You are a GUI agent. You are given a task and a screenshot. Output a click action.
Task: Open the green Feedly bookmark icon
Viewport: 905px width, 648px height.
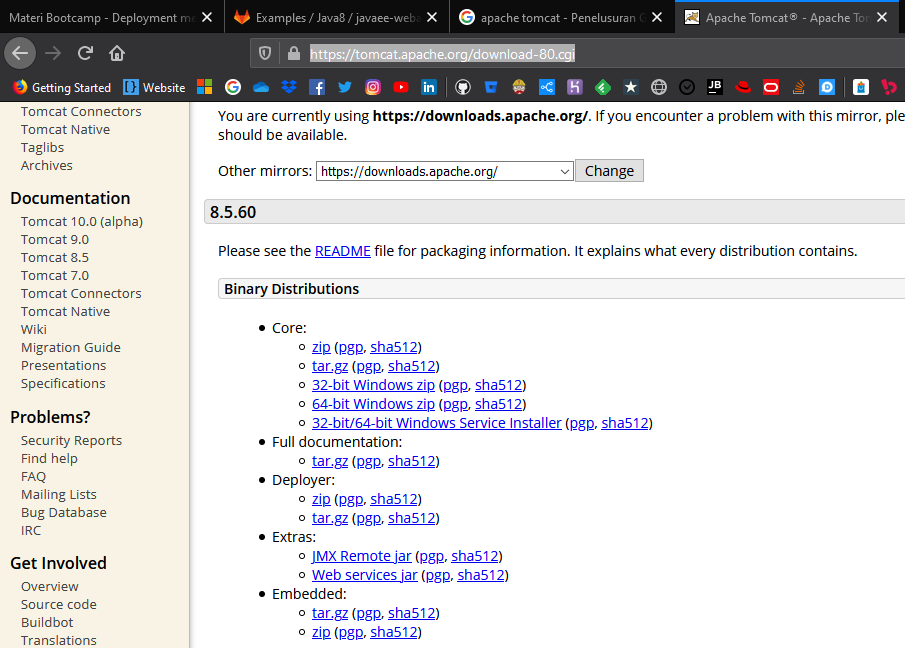(x=603, y=87)
